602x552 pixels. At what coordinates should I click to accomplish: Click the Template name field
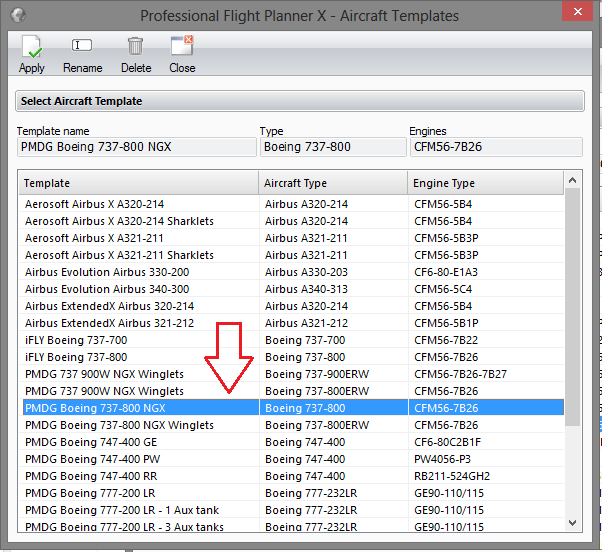tap(137, 147)
